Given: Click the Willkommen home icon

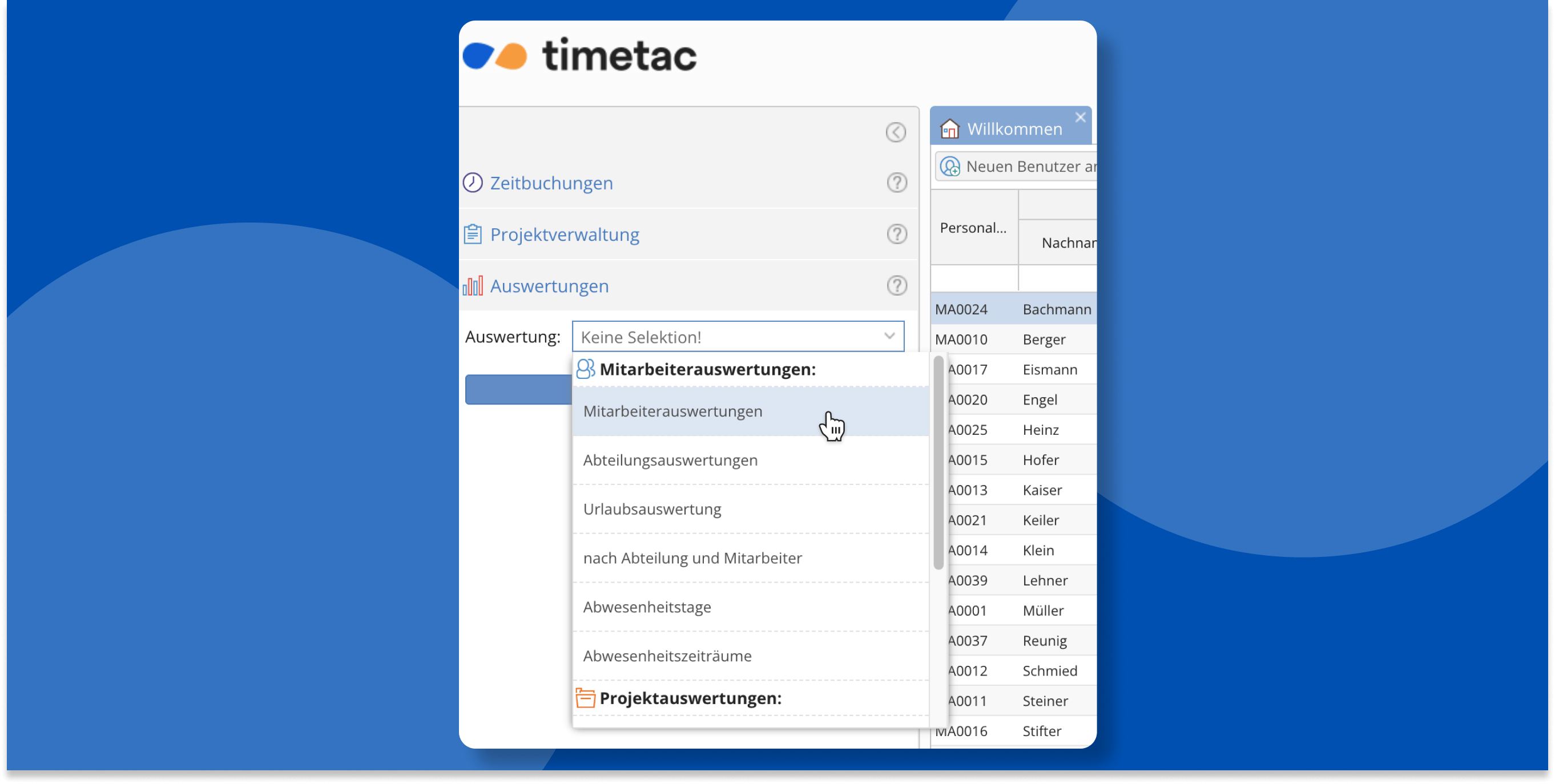Looking at the screenshot, I should click(x=948, y=128).
